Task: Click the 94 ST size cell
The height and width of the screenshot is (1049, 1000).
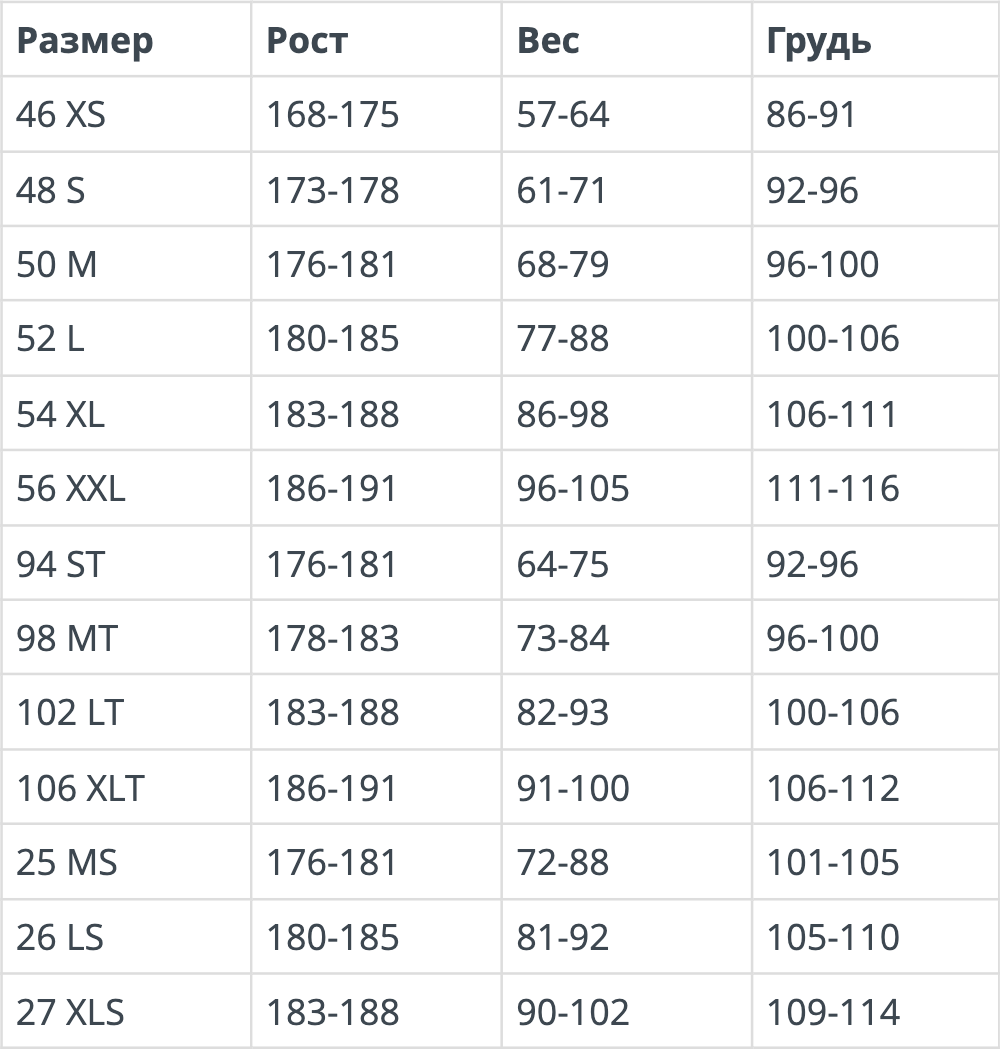Action: coord(60,564)
